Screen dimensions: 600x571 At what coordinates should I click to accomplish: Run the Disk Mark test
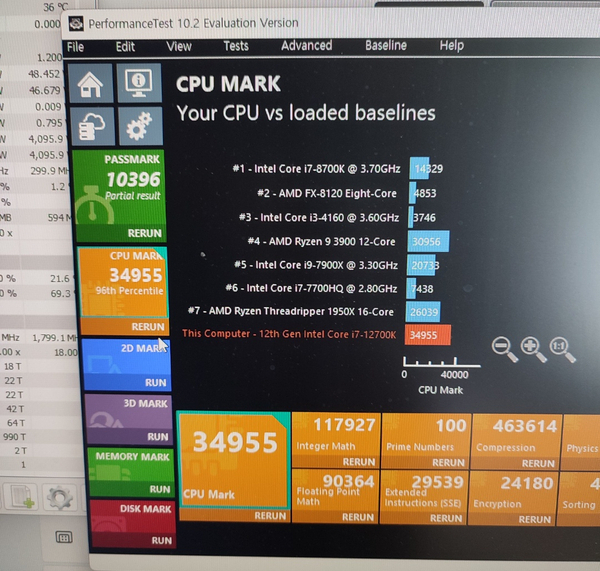(x=161, y=541)
